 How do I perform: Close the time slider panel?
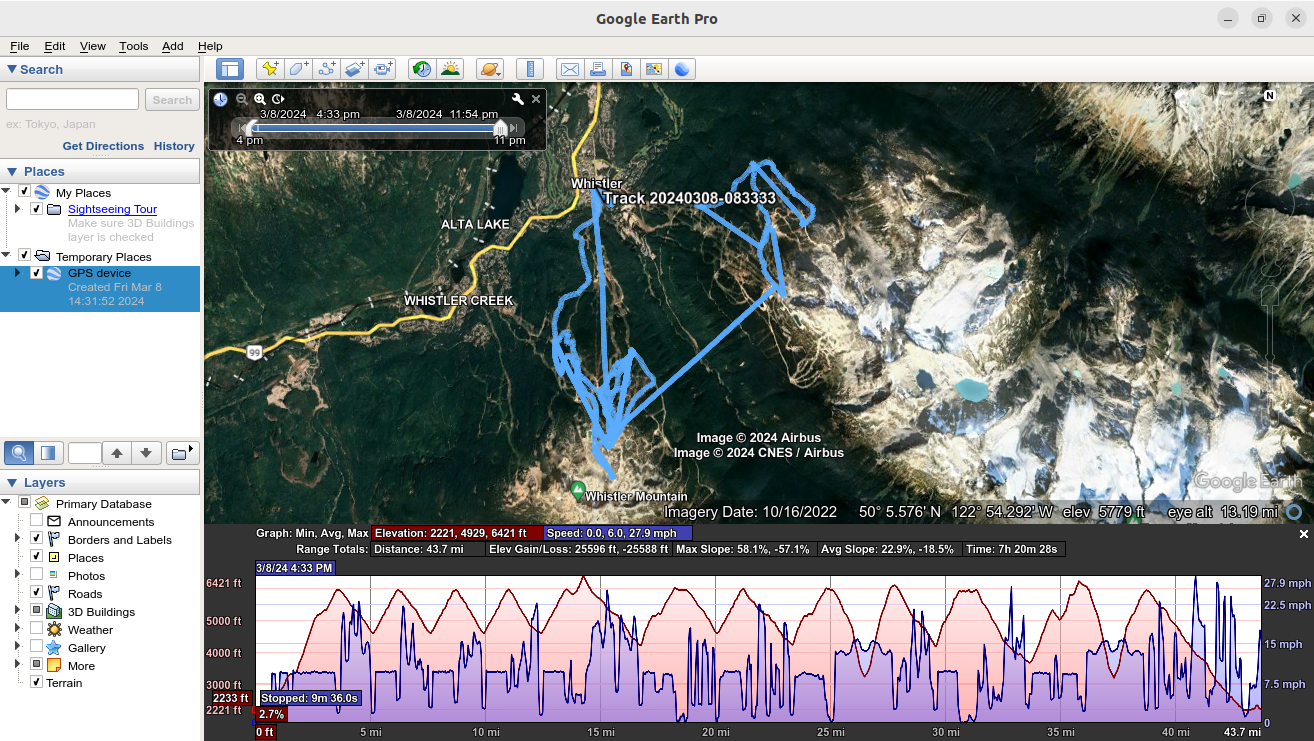[536, 99]
